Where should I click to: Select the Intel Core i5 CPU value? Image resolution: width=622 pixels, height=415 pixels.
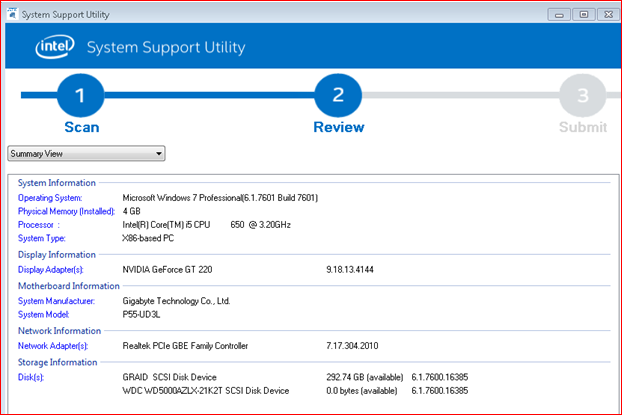click(206, 225)
